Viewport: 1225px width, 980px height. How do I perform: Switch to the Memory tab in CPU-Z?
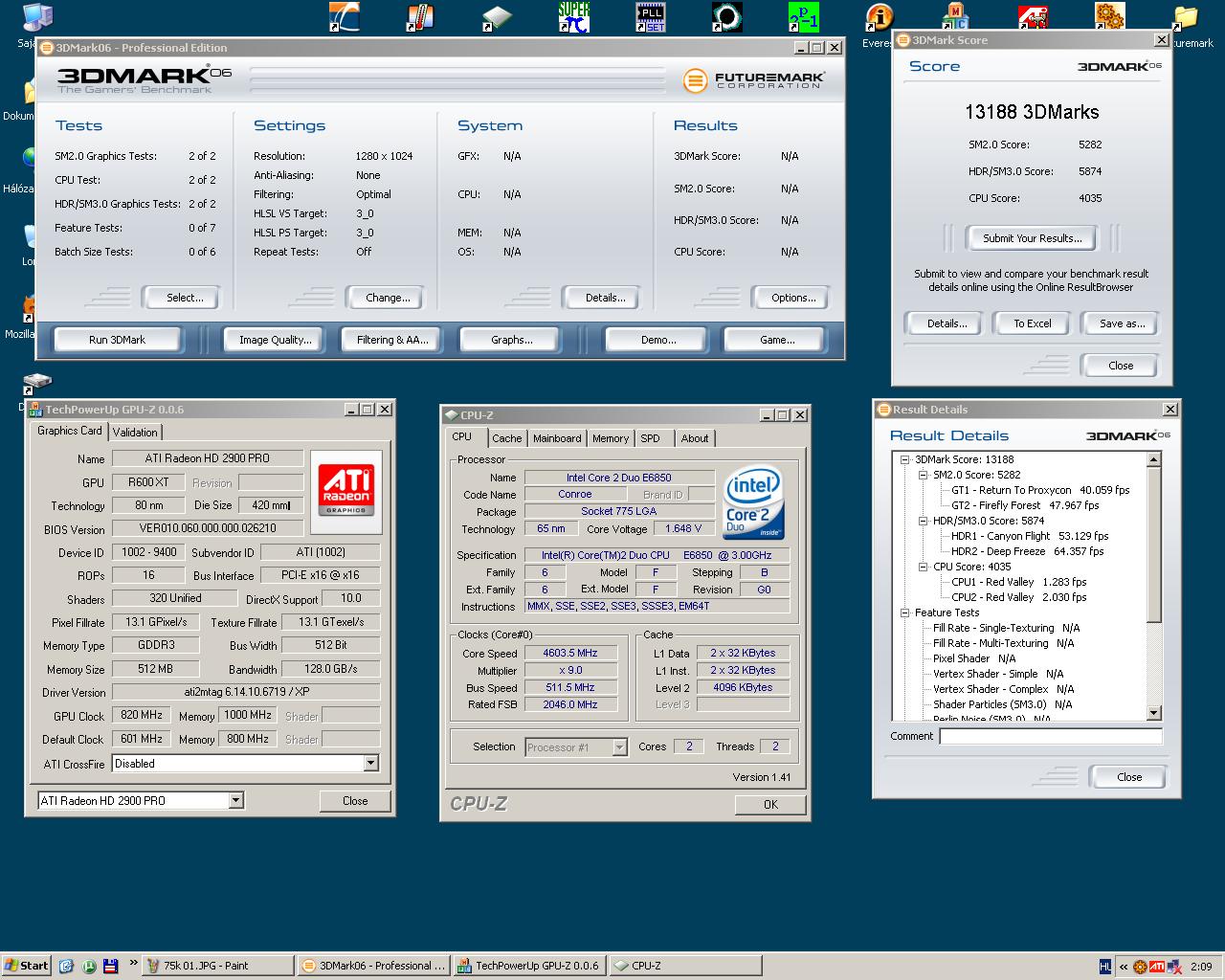coord(611,438)
